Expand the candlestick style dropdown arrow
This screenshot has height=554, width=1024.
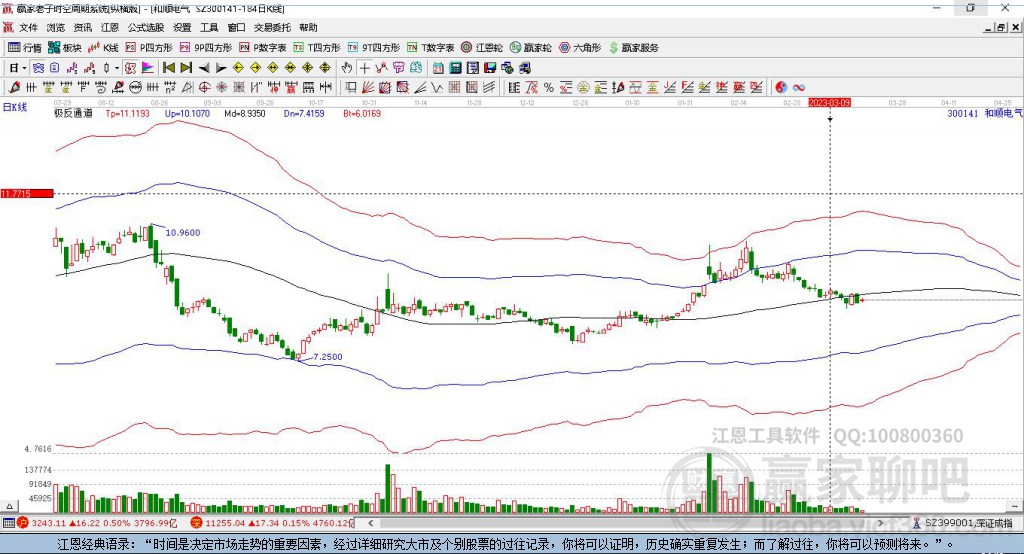tap(117, 68)
